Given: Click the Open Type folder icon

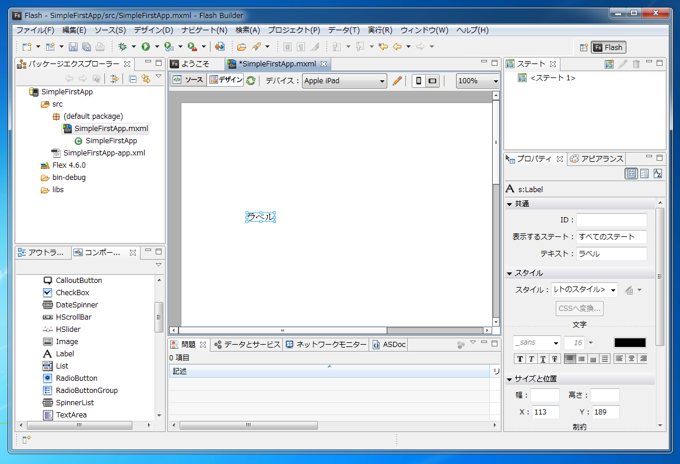Looking at the screenshot, I should pyautogui.click(x=242, y=46).
